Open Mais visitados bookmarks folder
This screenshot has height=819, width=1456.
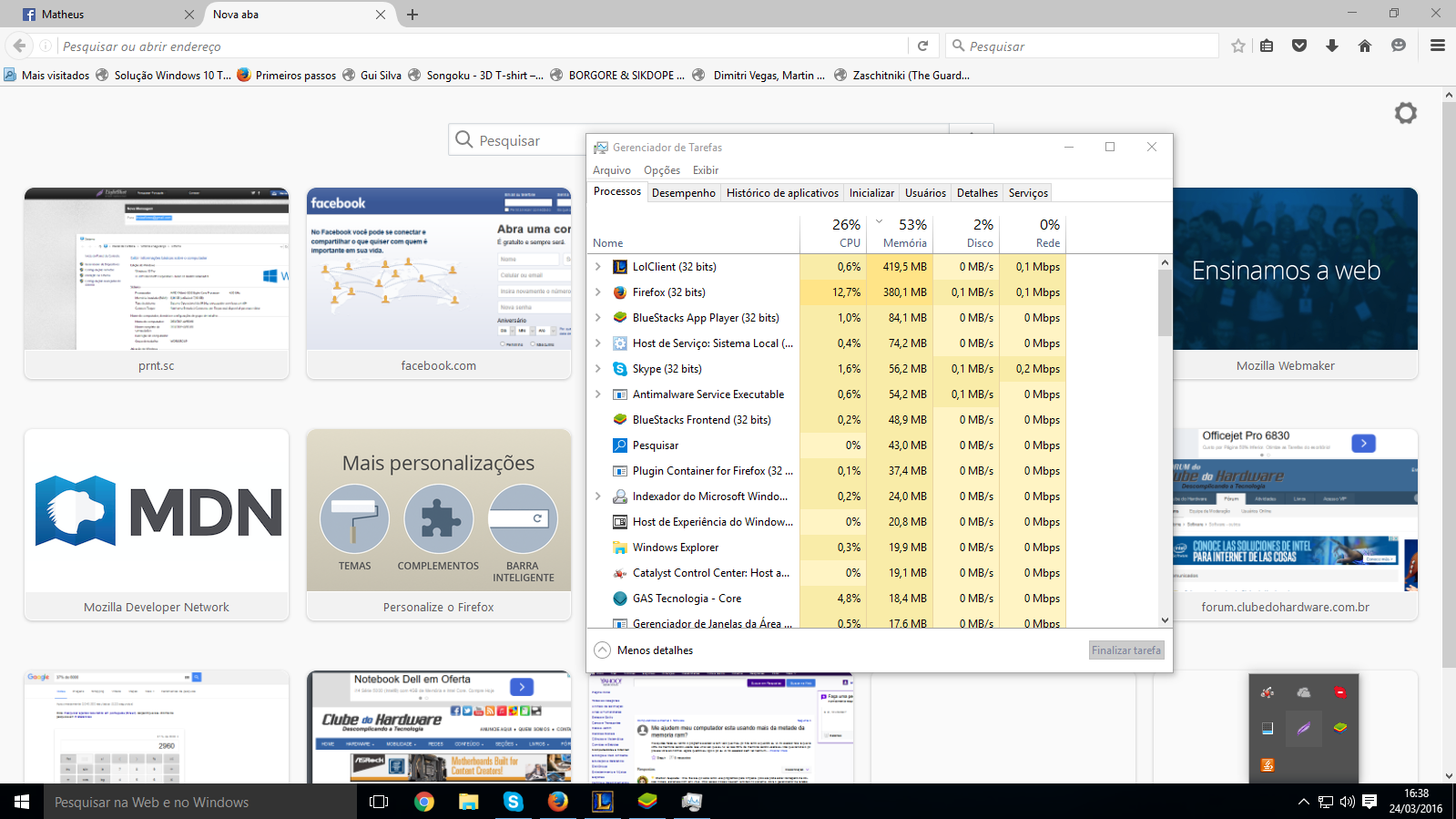[x=46, y=76]
